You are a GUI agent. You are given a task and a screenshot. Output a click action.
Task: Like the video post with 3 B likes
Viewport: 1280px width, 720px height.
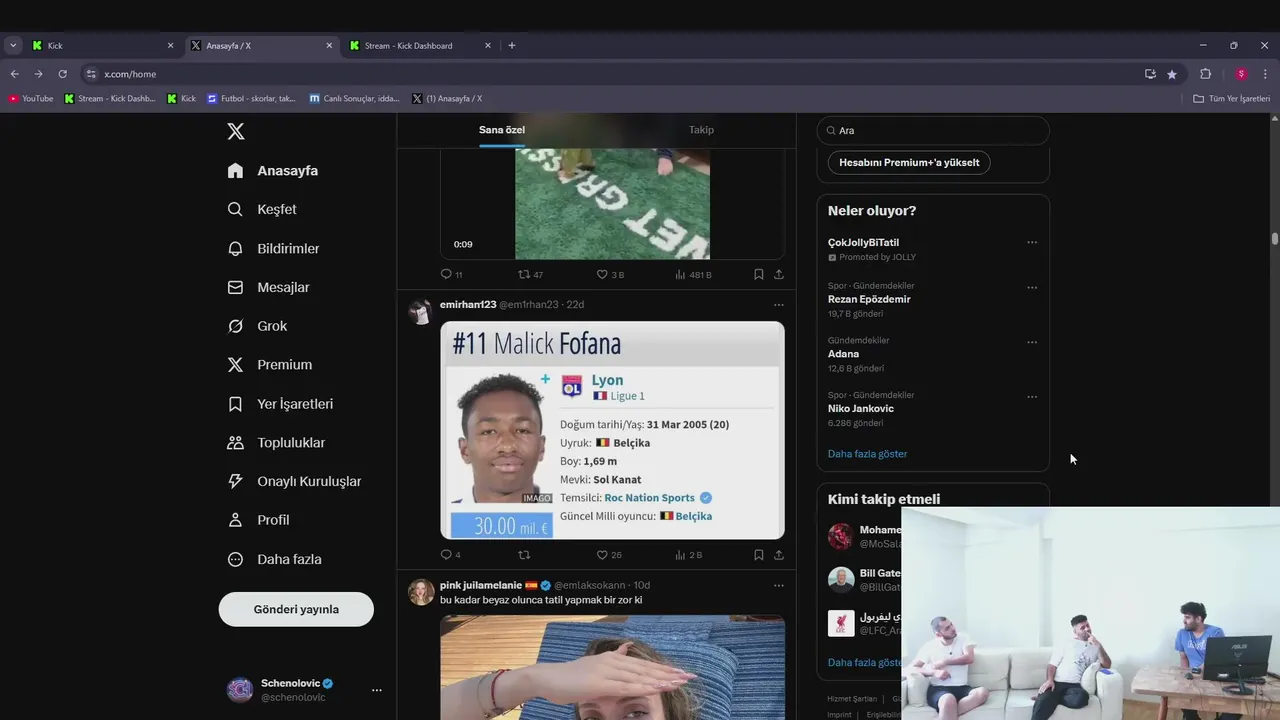603,274
